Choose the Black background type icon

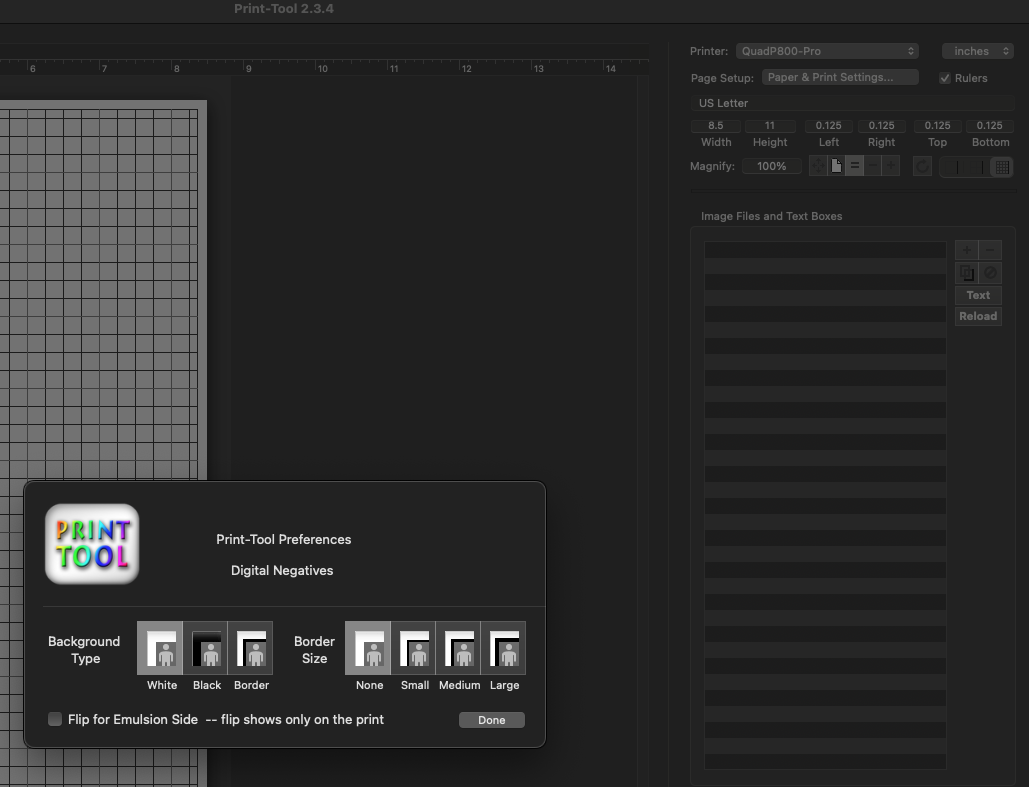click(206, 647)
